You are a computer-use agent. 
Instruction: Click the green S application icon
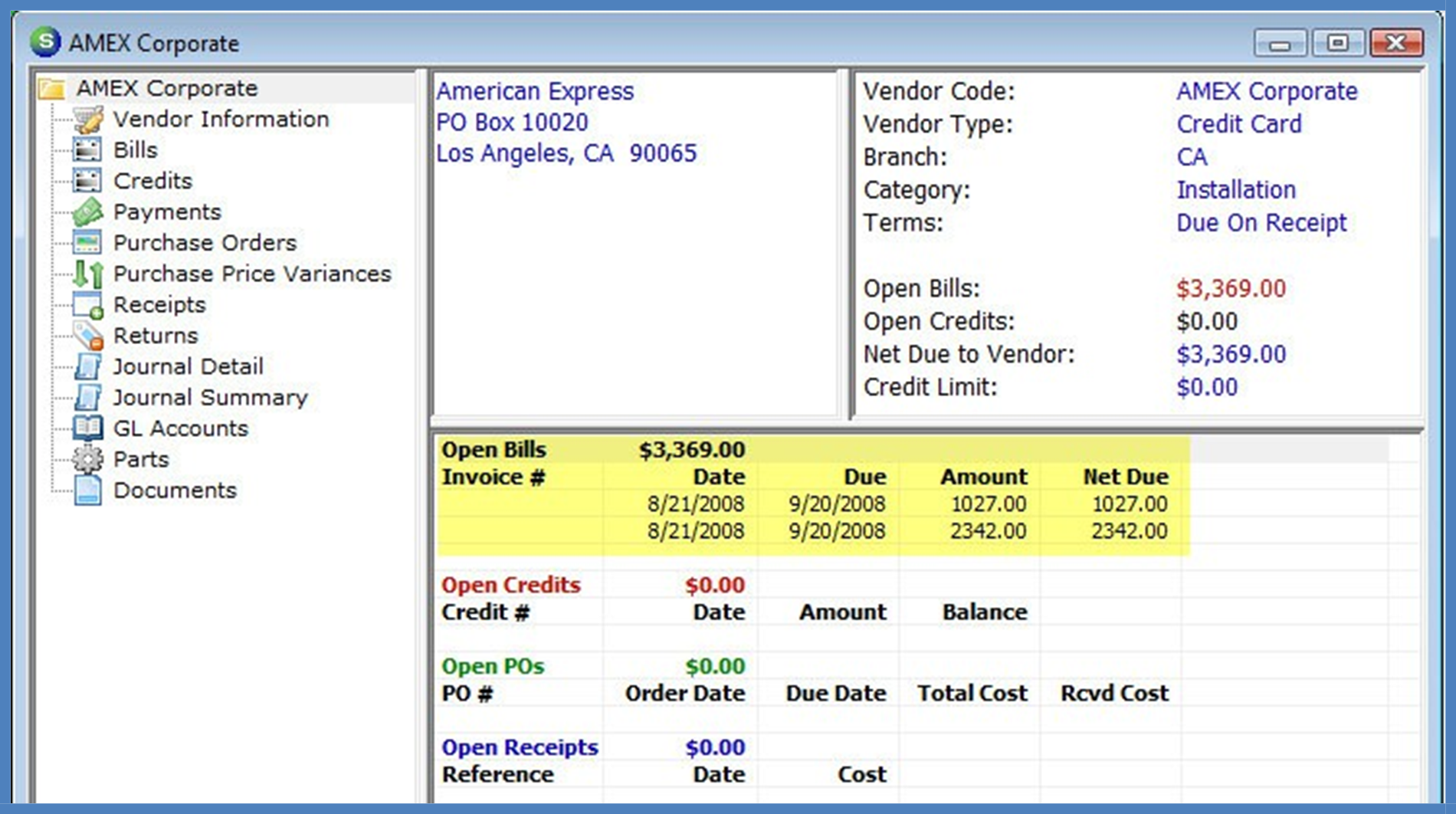point(45,41)
